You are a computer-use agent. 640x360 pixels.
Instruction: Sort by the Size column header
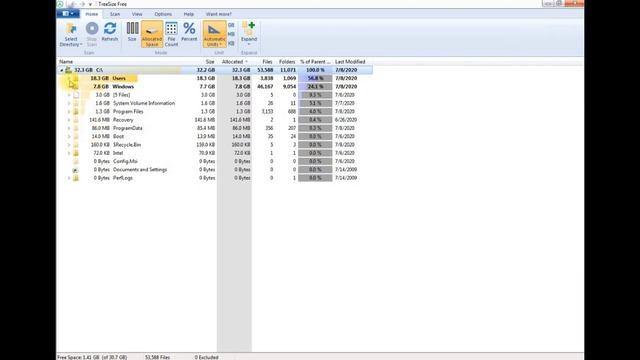pos(210,62)
